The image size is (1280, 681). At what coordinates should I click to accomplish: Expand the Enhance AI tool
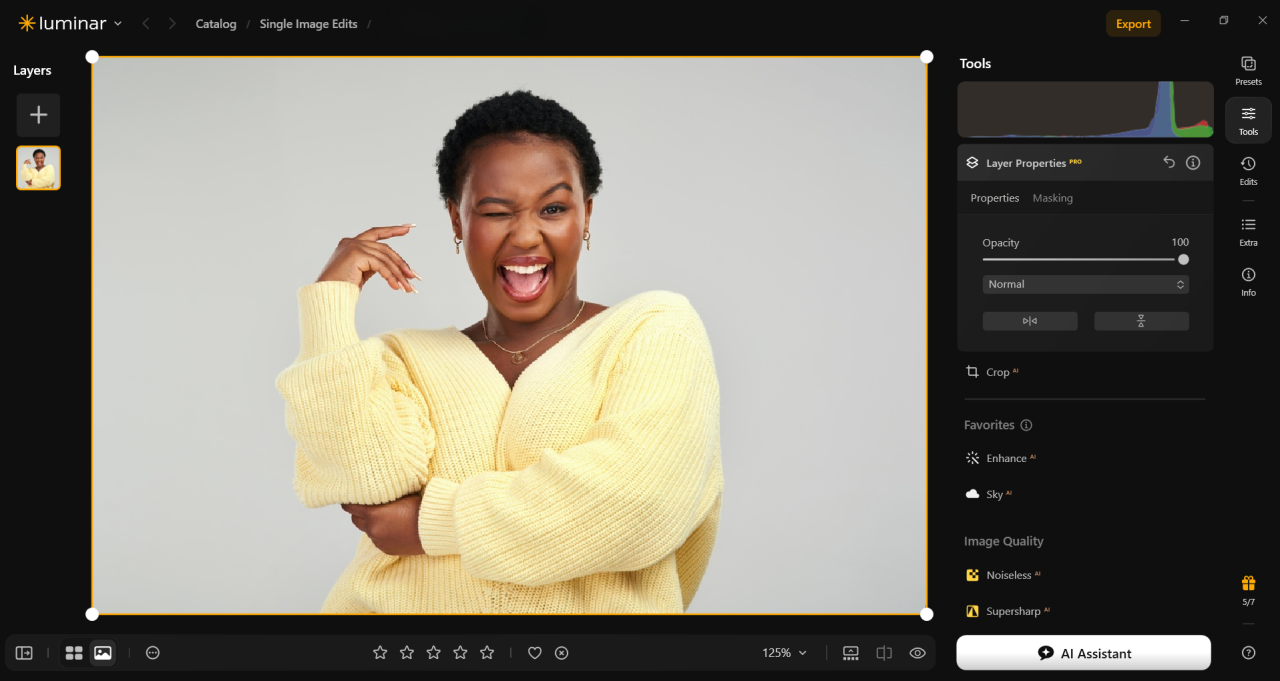click(1000, 458)
